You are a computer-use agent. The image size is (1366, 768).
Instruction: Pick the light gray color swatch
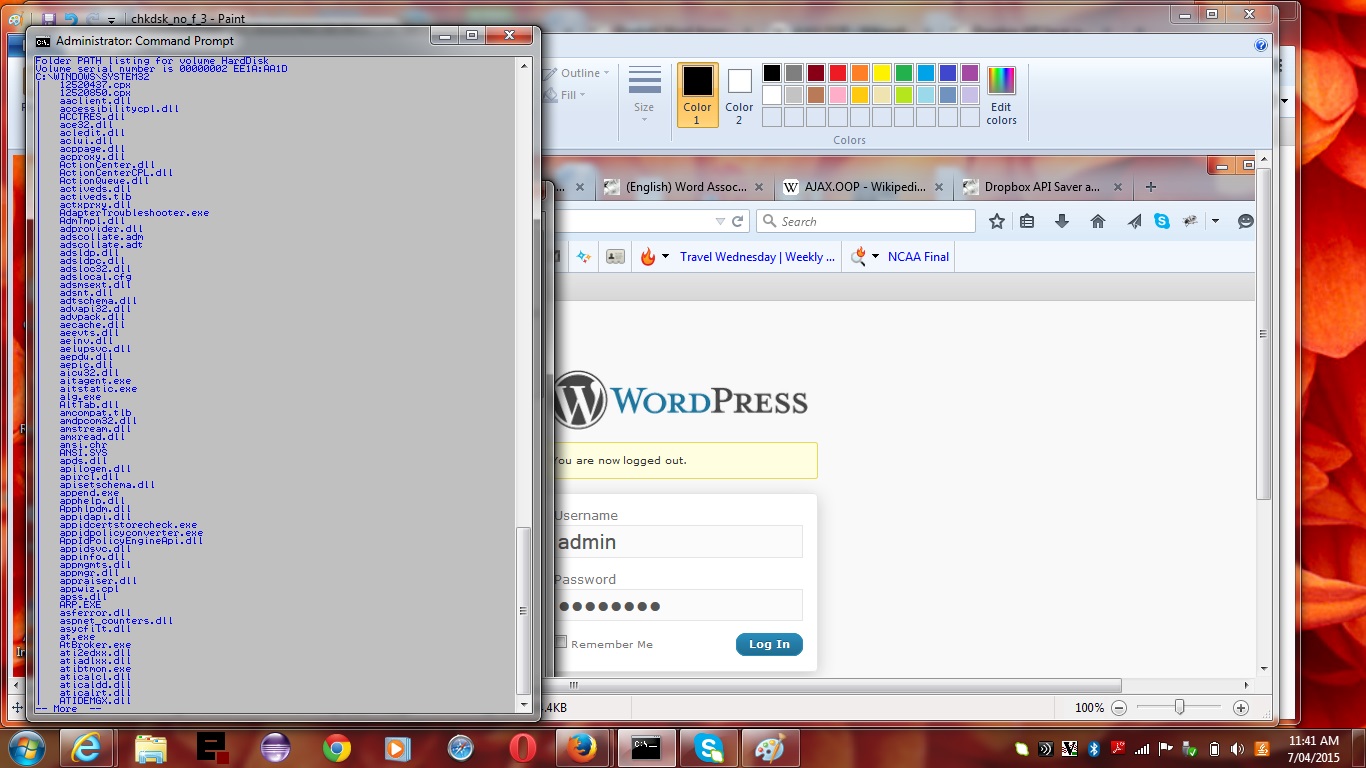[x=793, y=95]
